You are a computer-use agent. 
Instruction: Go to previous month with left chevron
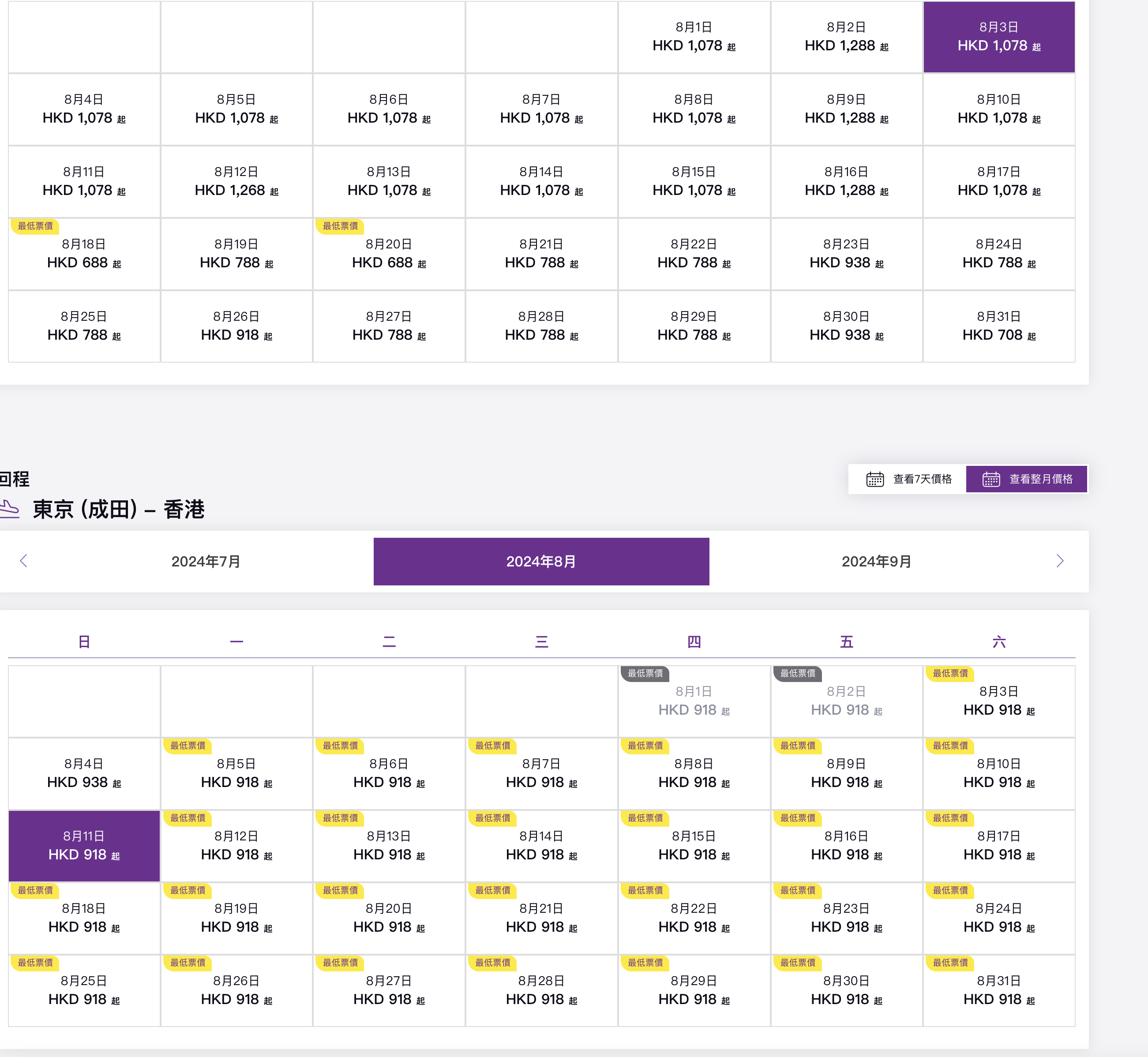tap(23, 561)
